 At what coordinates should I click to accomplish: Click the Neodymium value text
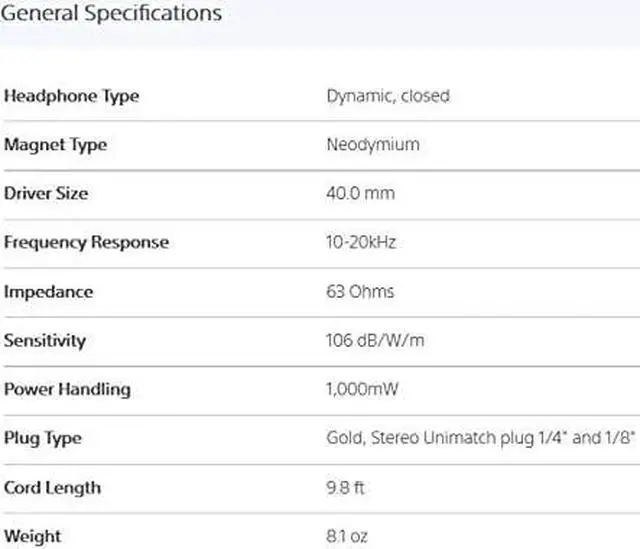(x=373, y=145)
